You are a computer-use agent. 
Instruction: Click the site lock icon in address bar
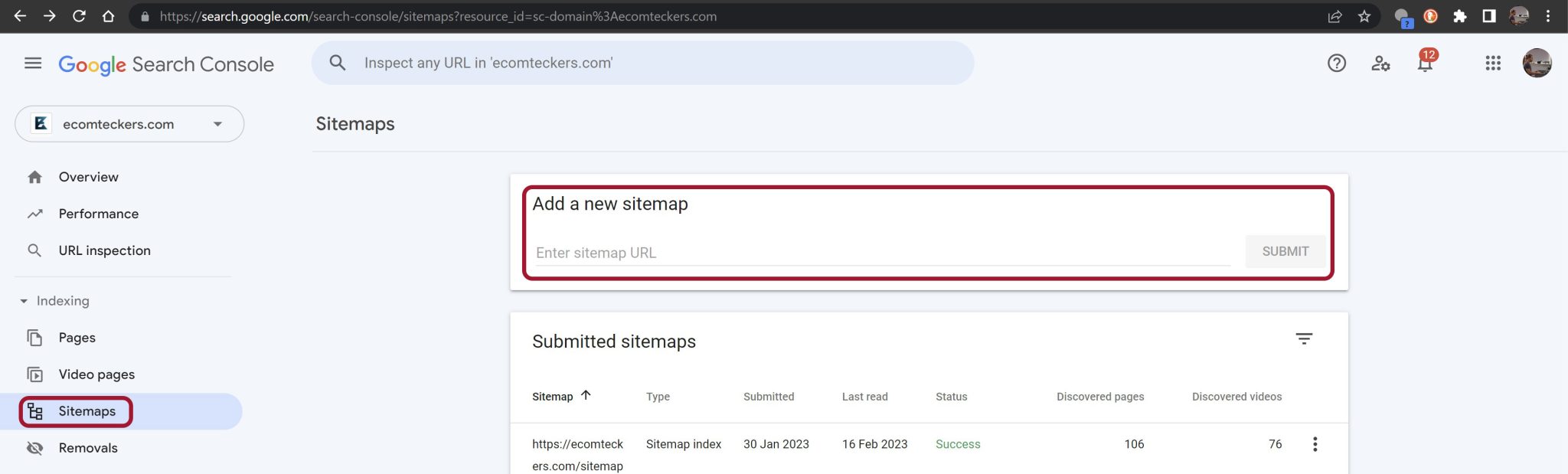click(145, 16)
